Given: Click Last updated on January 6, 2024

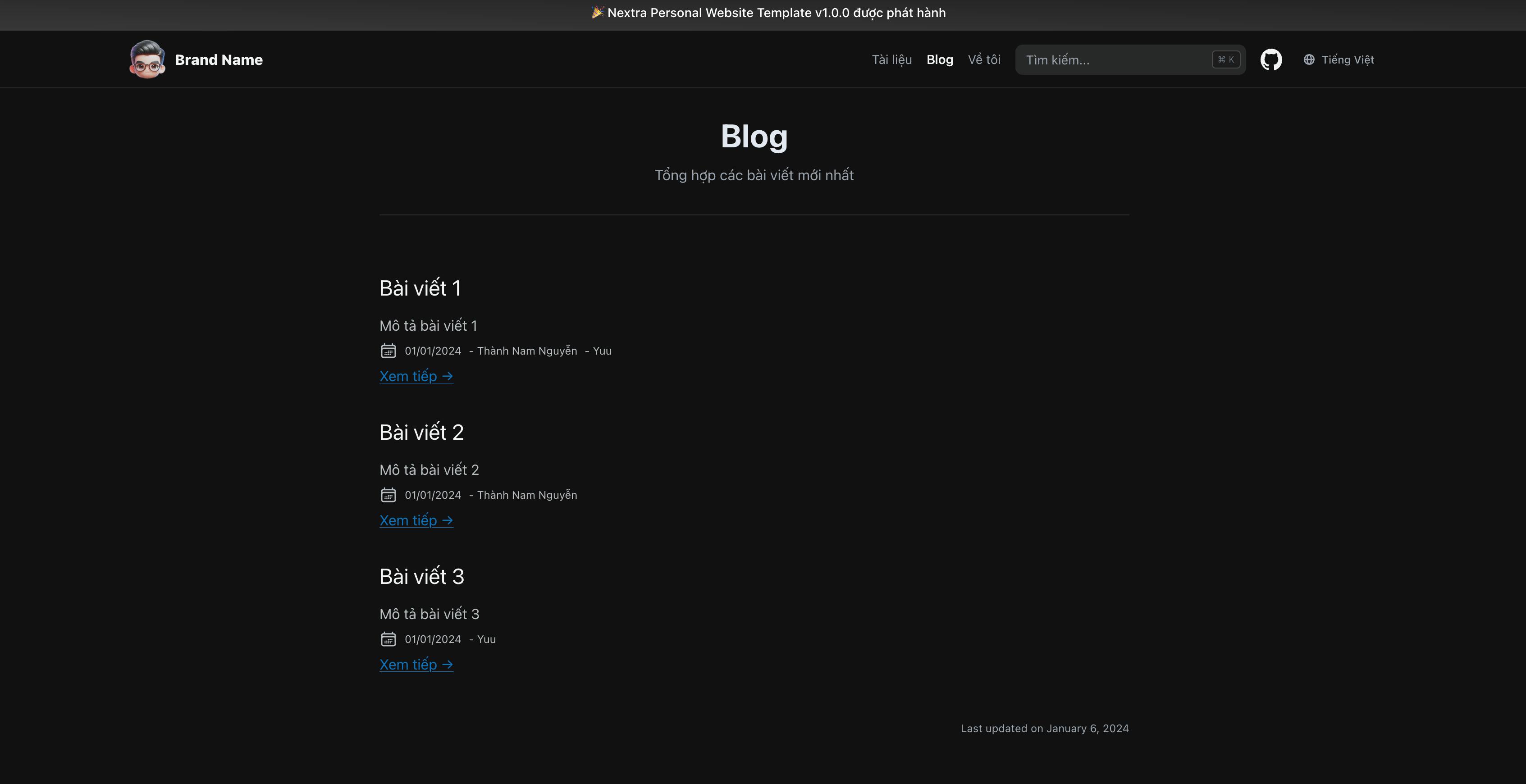Looking at the screenshot, I should (x=1044, y=729).
